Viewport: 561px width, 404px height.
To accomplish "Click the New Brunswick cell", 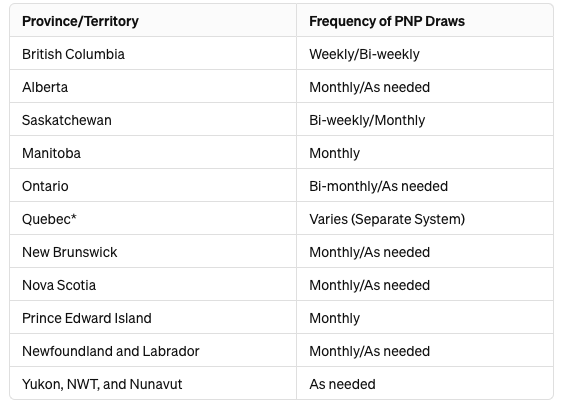I will pos(70,252).
